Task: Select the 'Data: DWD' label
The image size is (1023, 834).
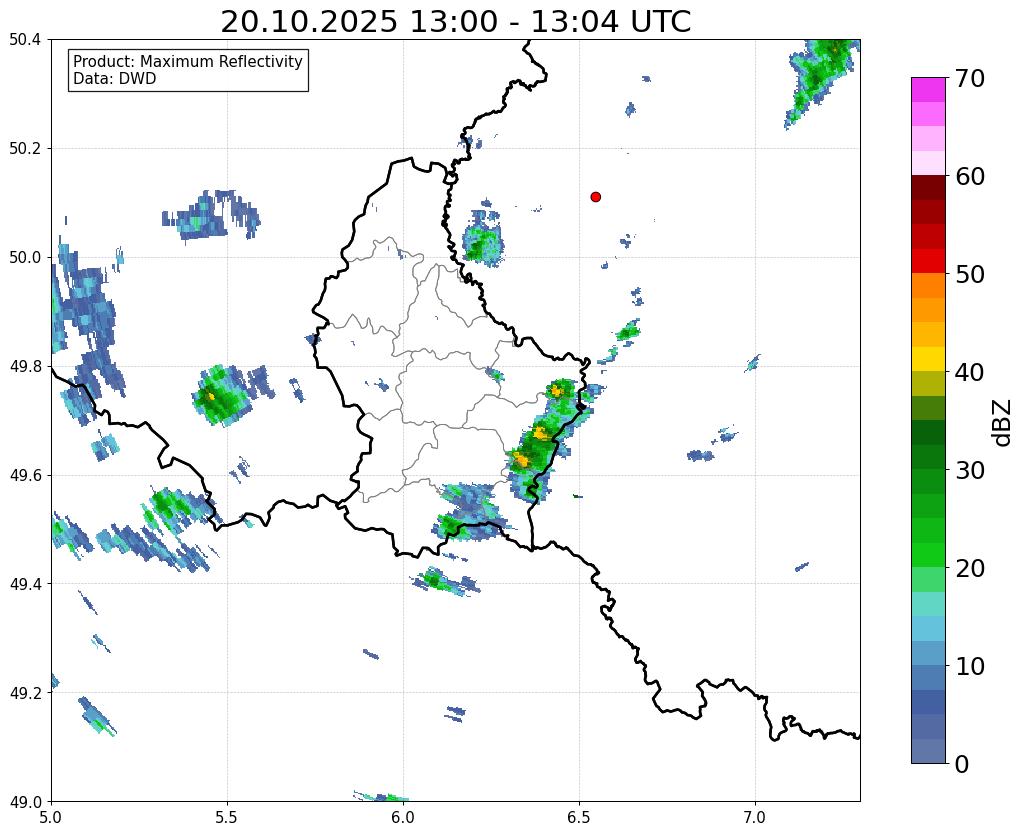Action: pos(115,79)
